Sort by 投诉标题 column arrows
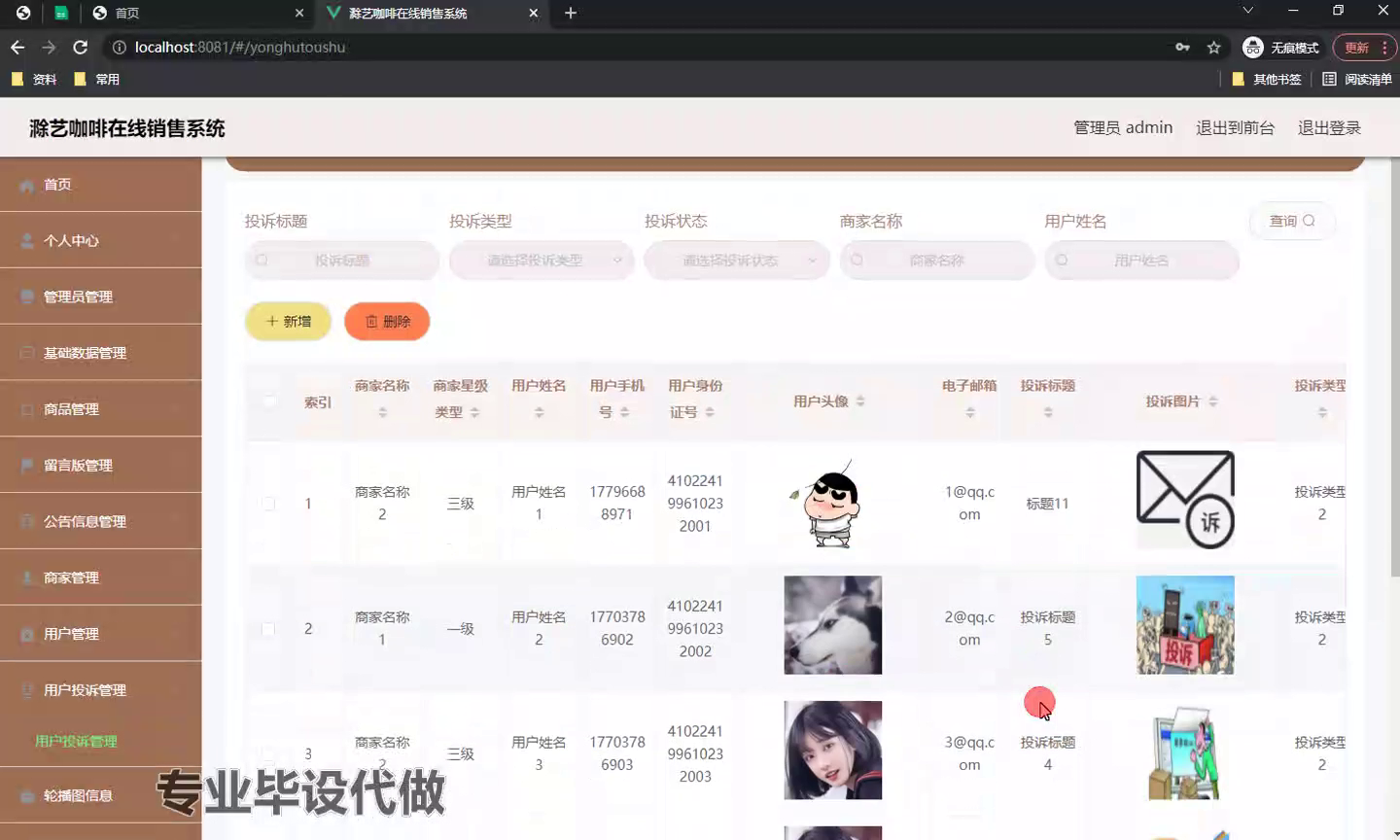Image resolution: width=1400 pixels, height=840 pixels. click(1048, 412)
